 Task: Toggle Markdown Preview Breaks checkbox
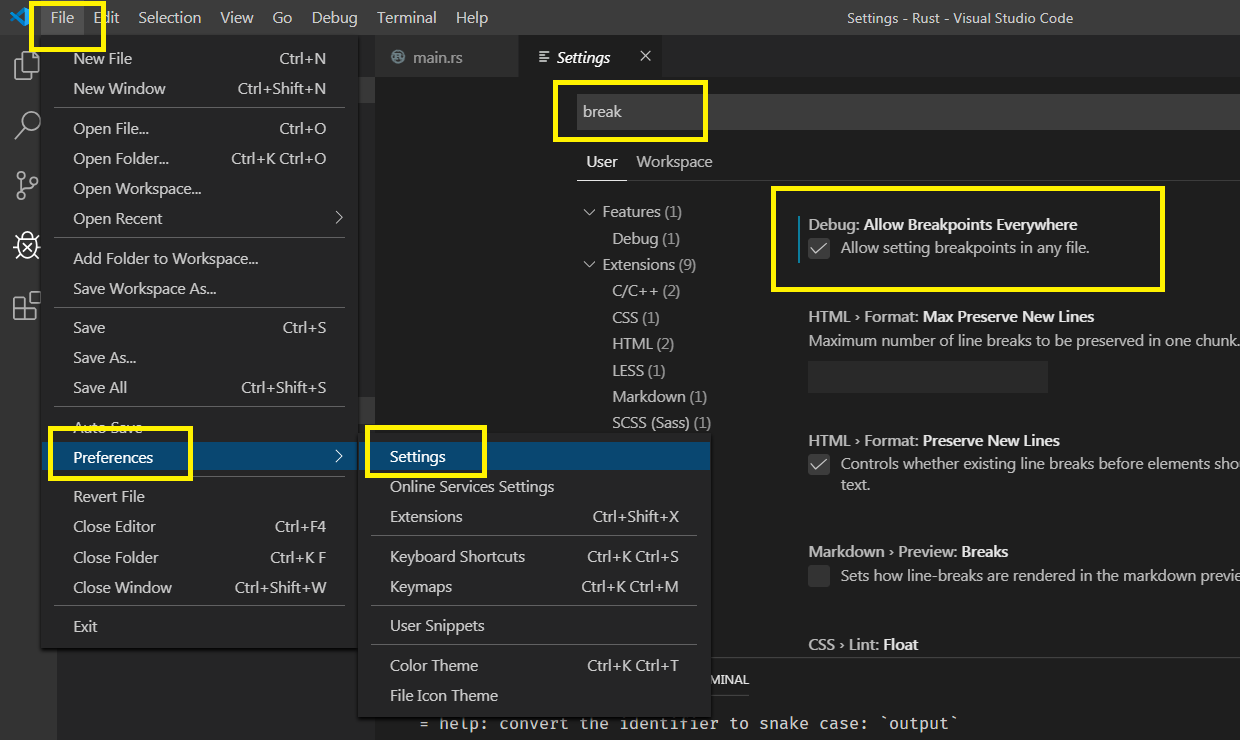tap(819, 576)
